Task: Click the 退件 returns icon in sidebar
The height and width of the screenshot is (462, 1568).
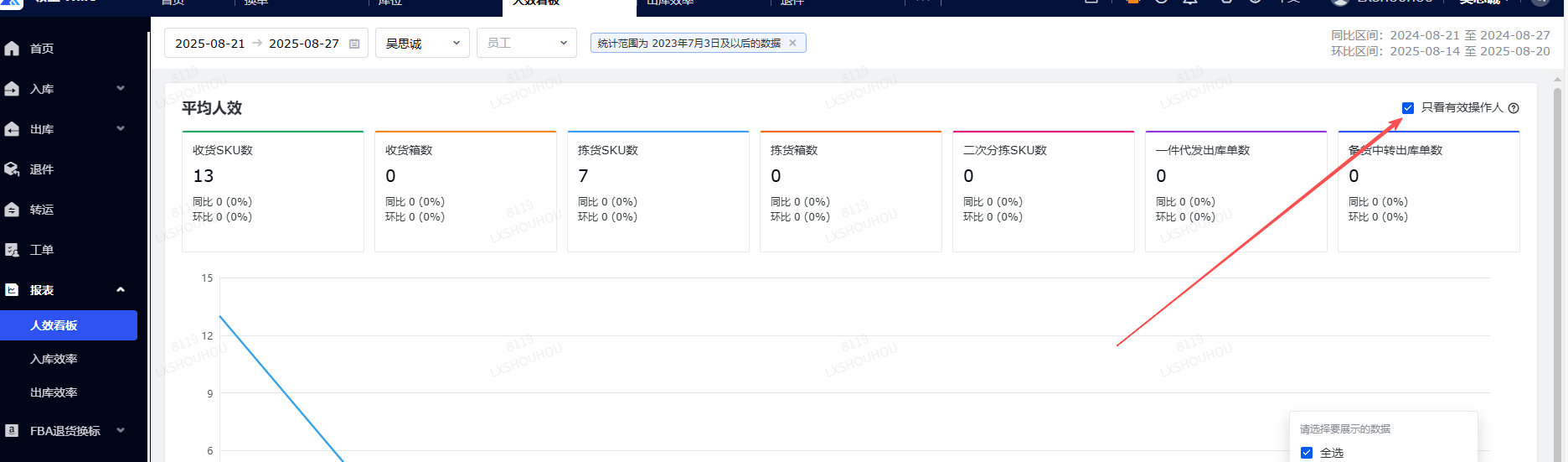Action: coord(12,169)
